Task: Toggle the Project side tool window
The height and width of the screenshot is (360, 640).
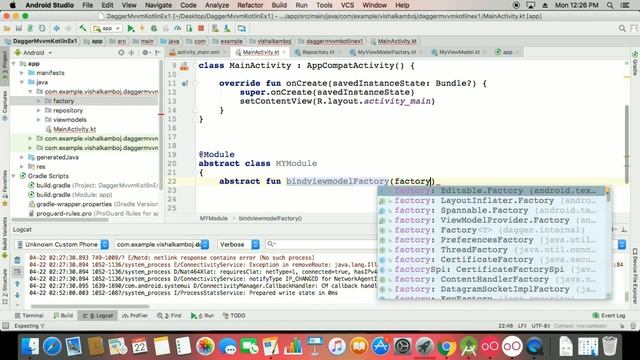Action: tap(4, 65)
